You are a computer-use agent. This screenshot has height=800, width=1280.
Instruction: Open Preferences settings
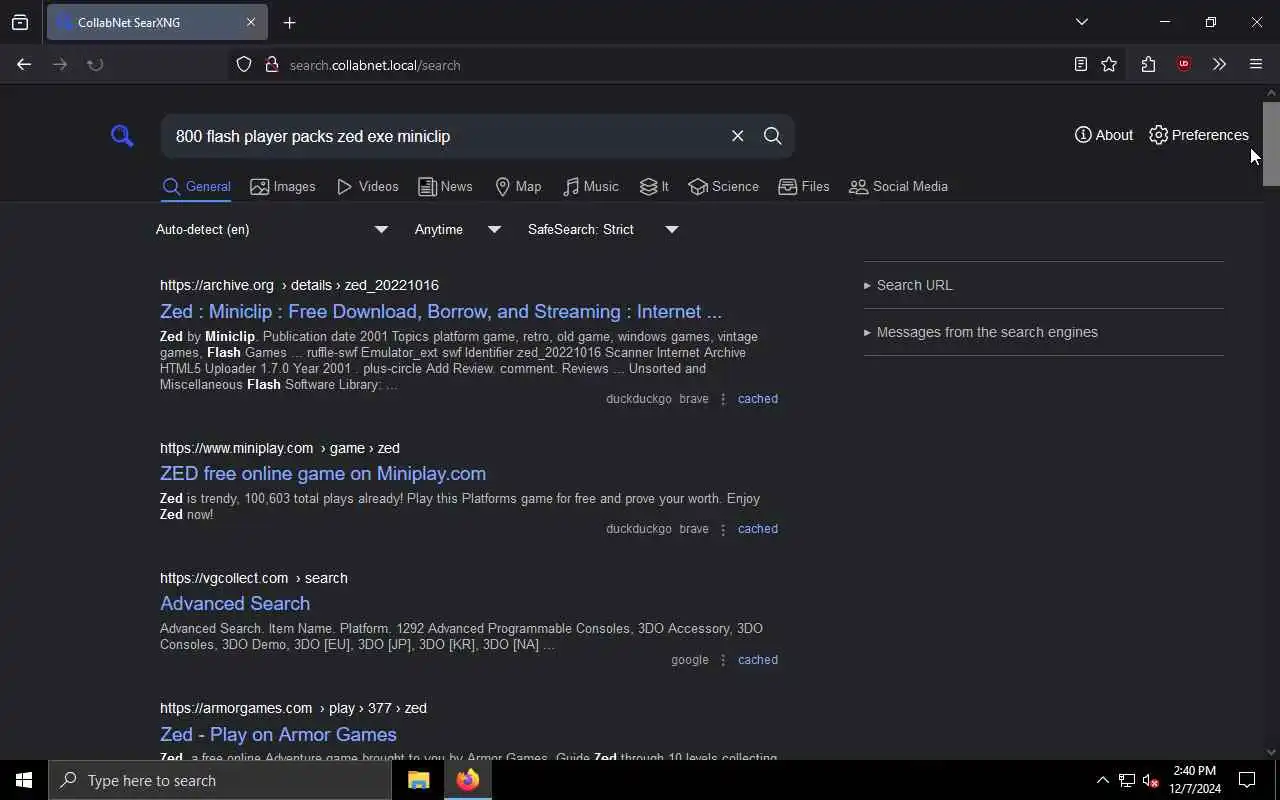coord(1199,135)
